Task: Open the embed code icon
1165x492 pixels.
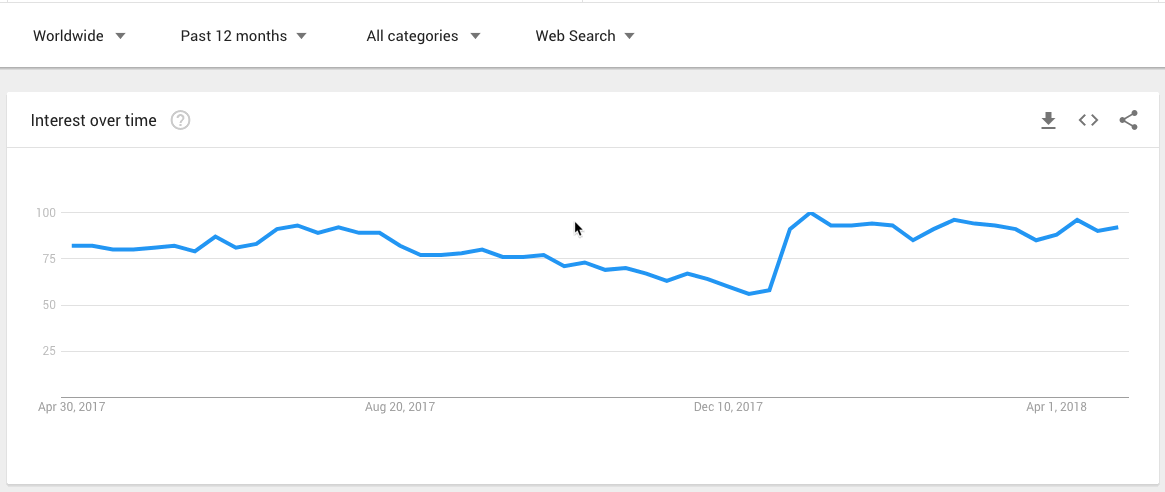Action: [x=1088, y=121]
